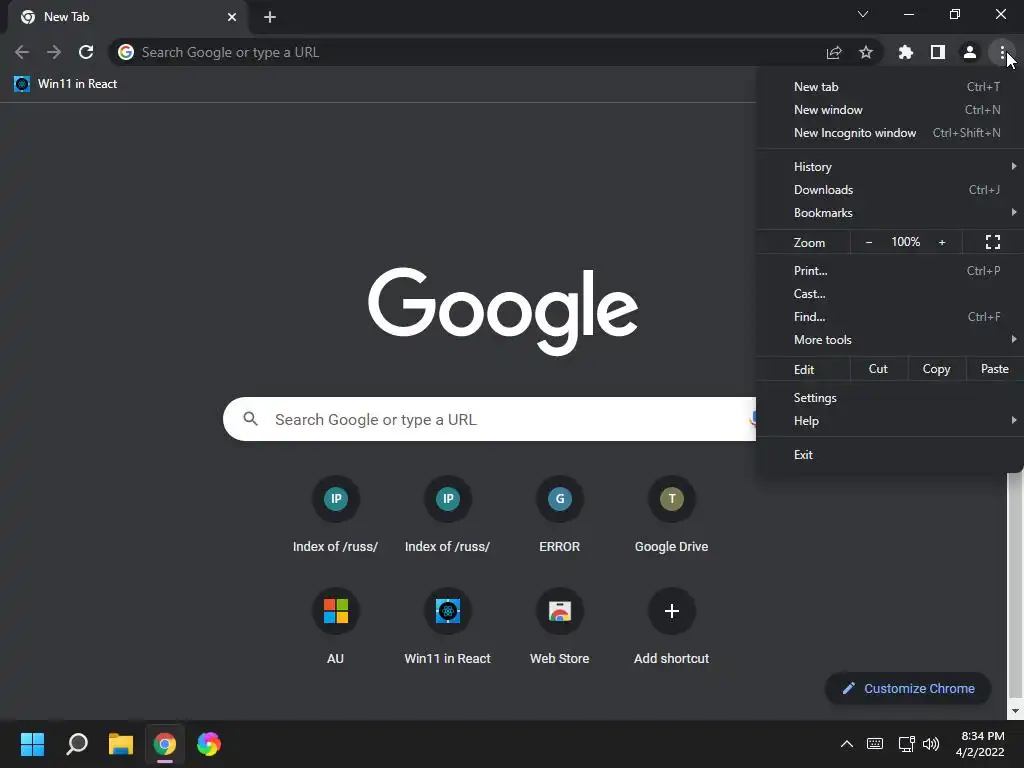The height and width of the screenshot is (768, 1024).
Task: Decrease zoom with the minus button
Action: tap(869, 242)
